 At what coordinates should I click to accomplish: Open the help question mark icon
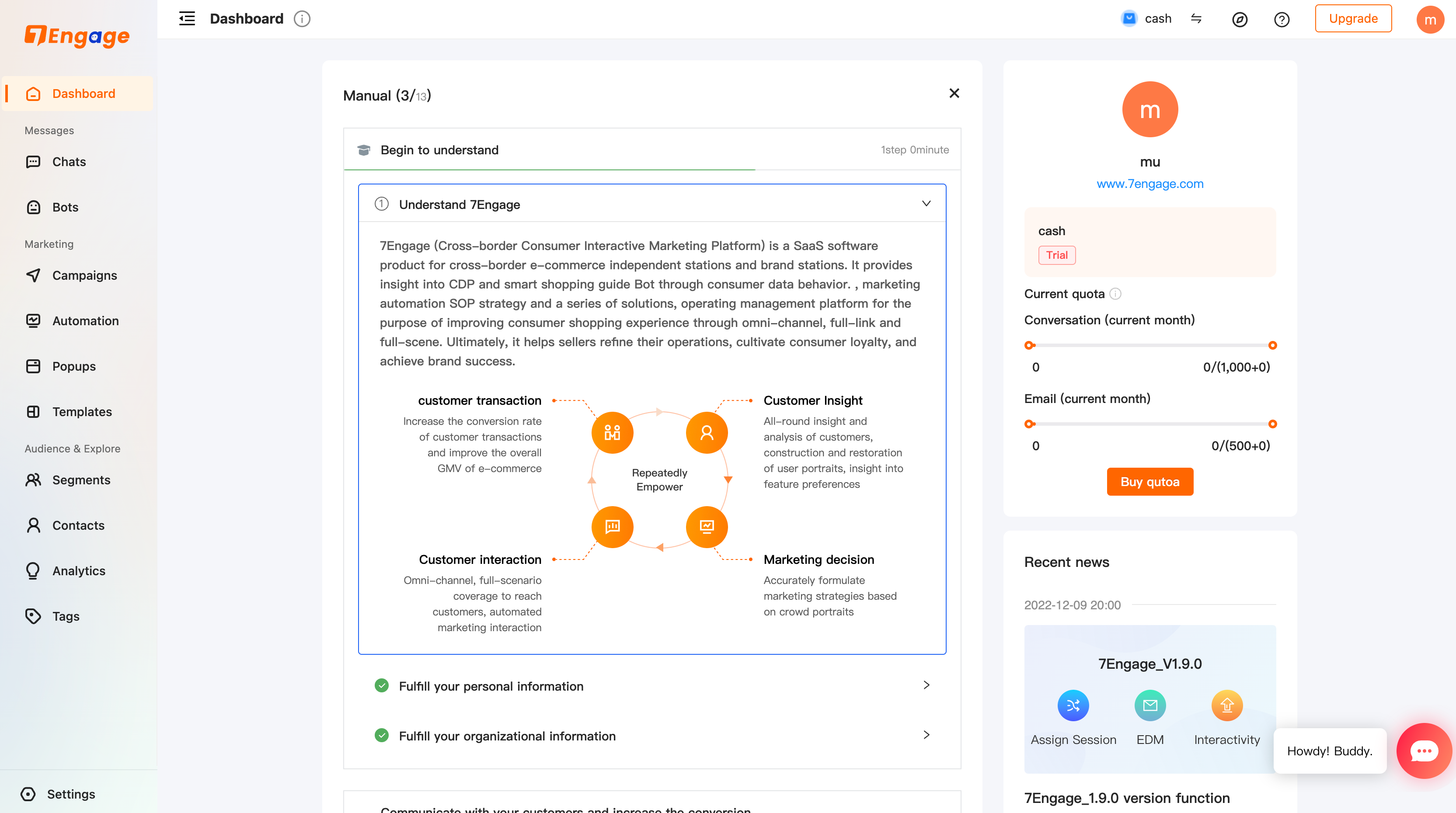click(1282, 20)
